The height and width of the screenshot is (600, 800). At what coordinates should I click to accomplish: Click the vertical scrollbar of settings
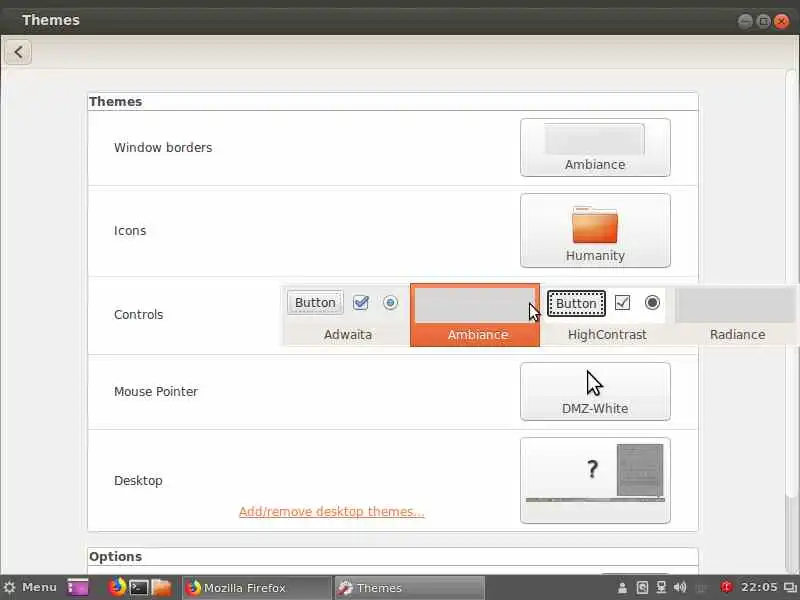tap(791, 284)
